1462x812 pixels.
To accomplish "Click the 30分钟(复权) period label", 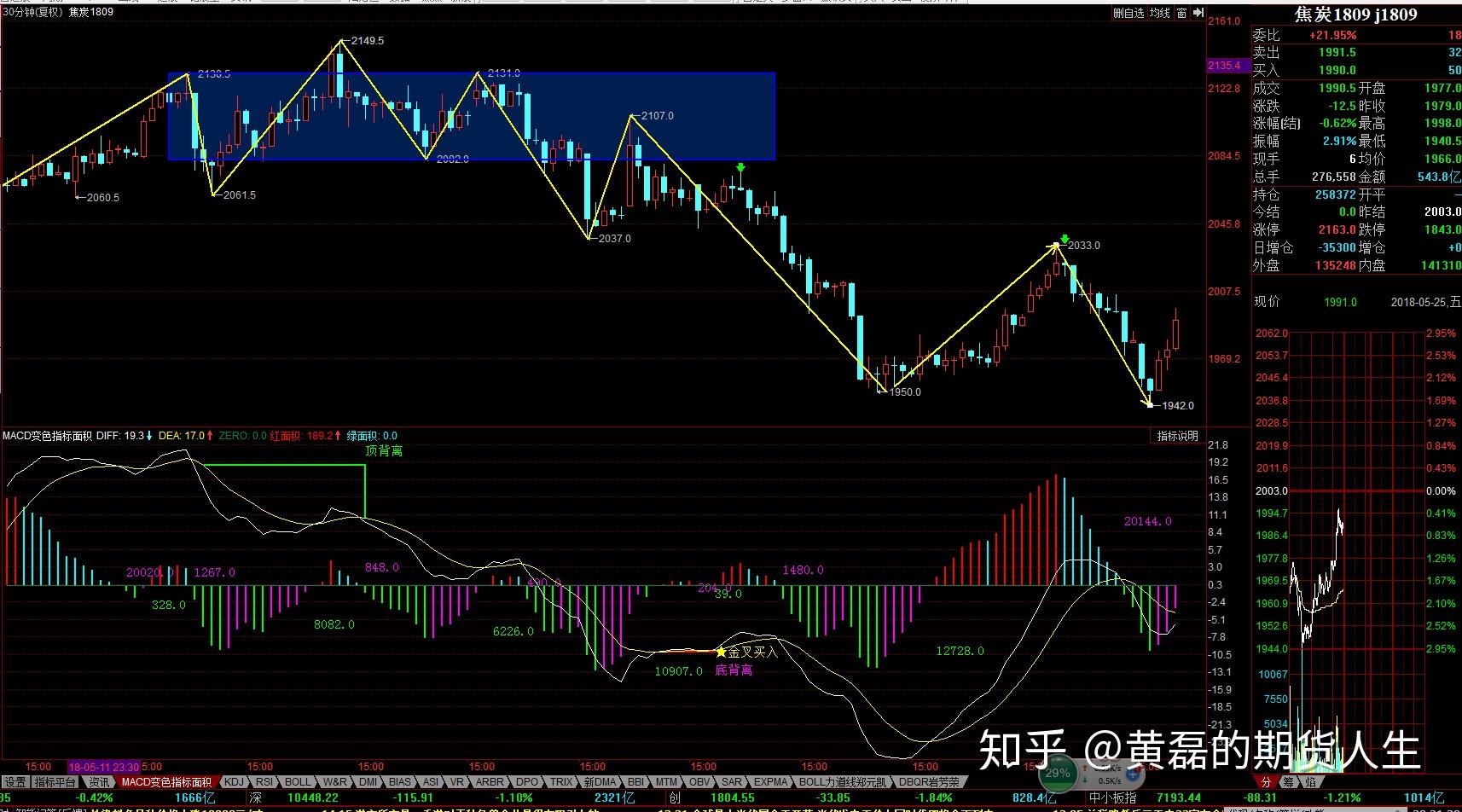I will click(32, 12).
